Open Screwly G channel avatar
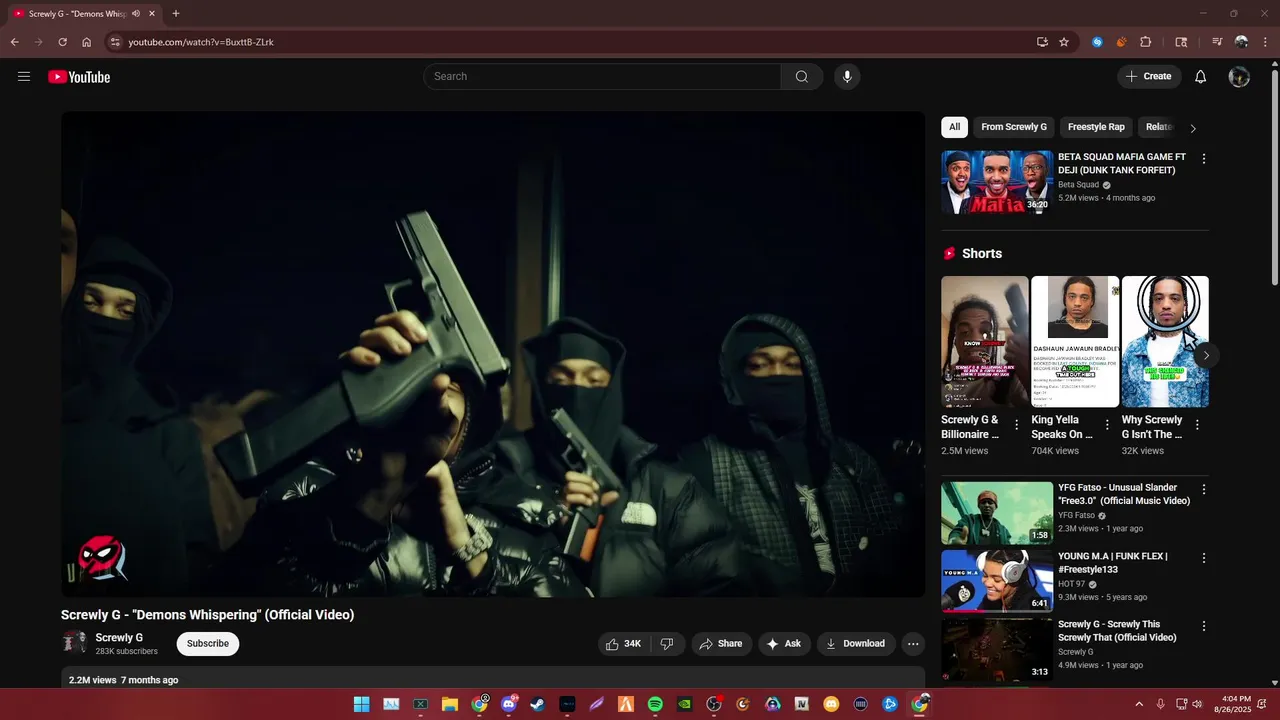Viewport: 1280px width, 720px height. tap(74, 642)
